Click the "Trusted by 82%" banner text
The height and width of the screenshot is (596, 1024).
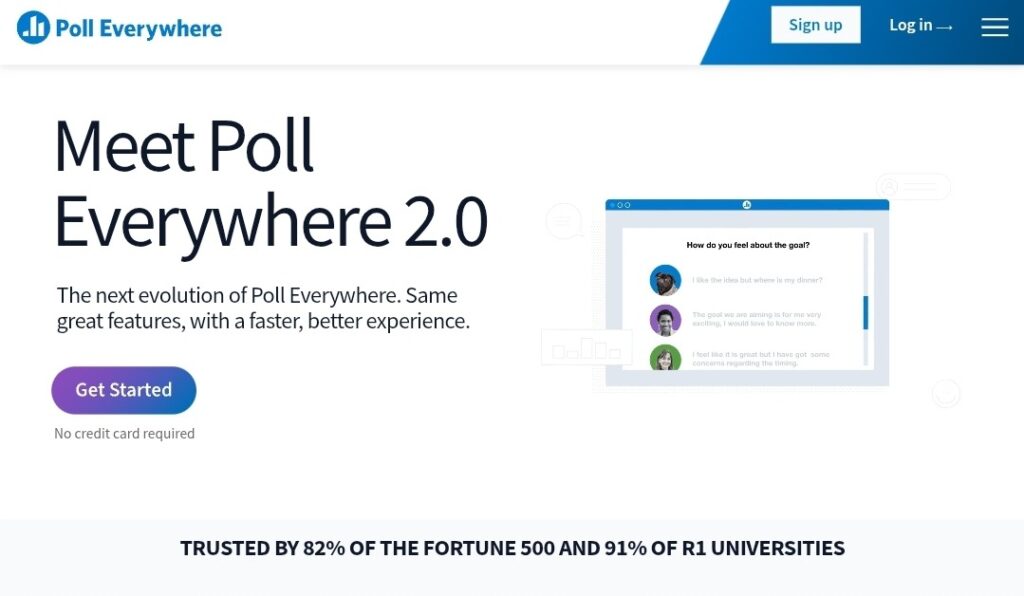512,548
